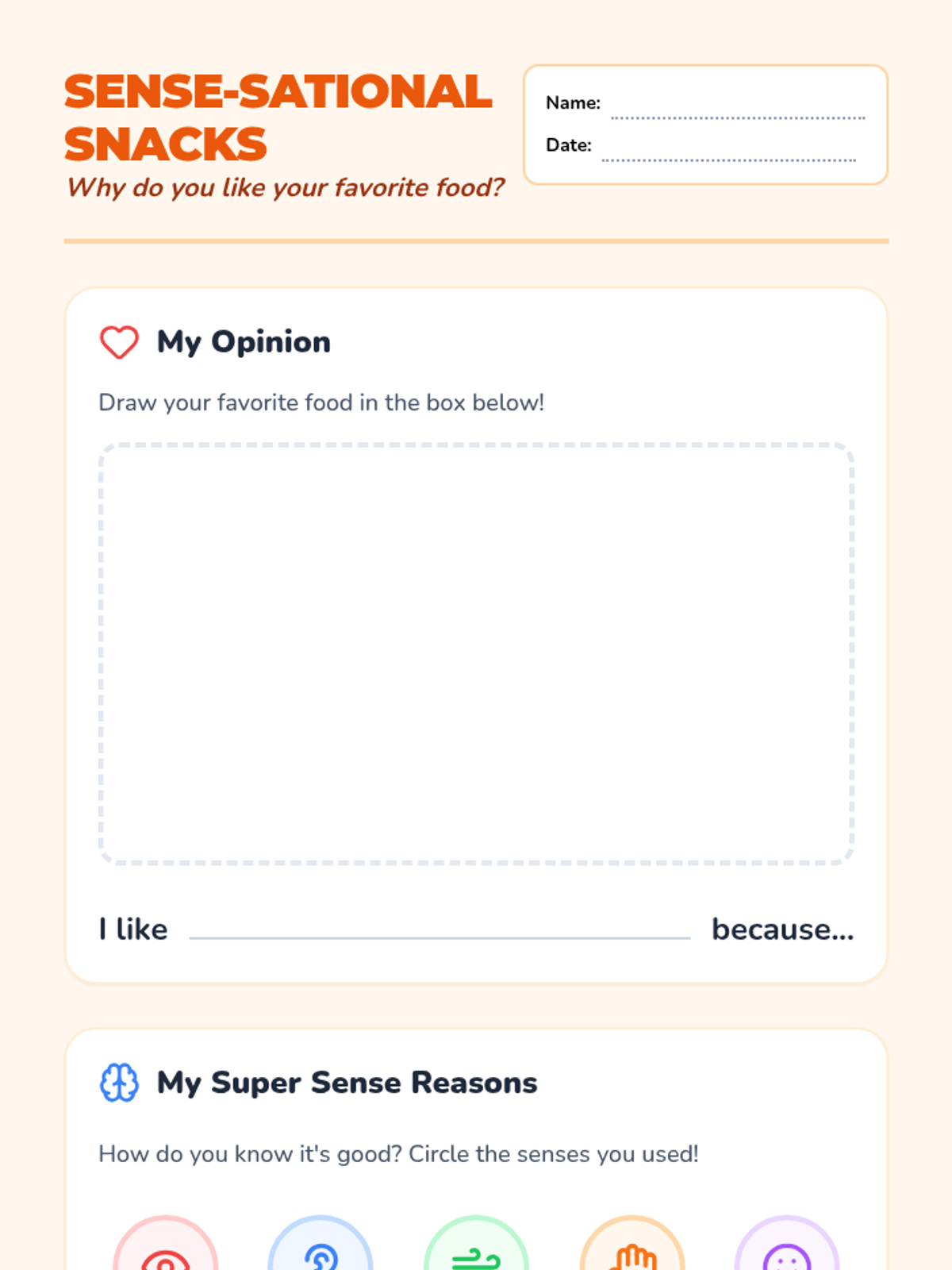Click the 'because...' text
The height and width of the screenshot is (1270, 952).
click(x=783, y=929)
